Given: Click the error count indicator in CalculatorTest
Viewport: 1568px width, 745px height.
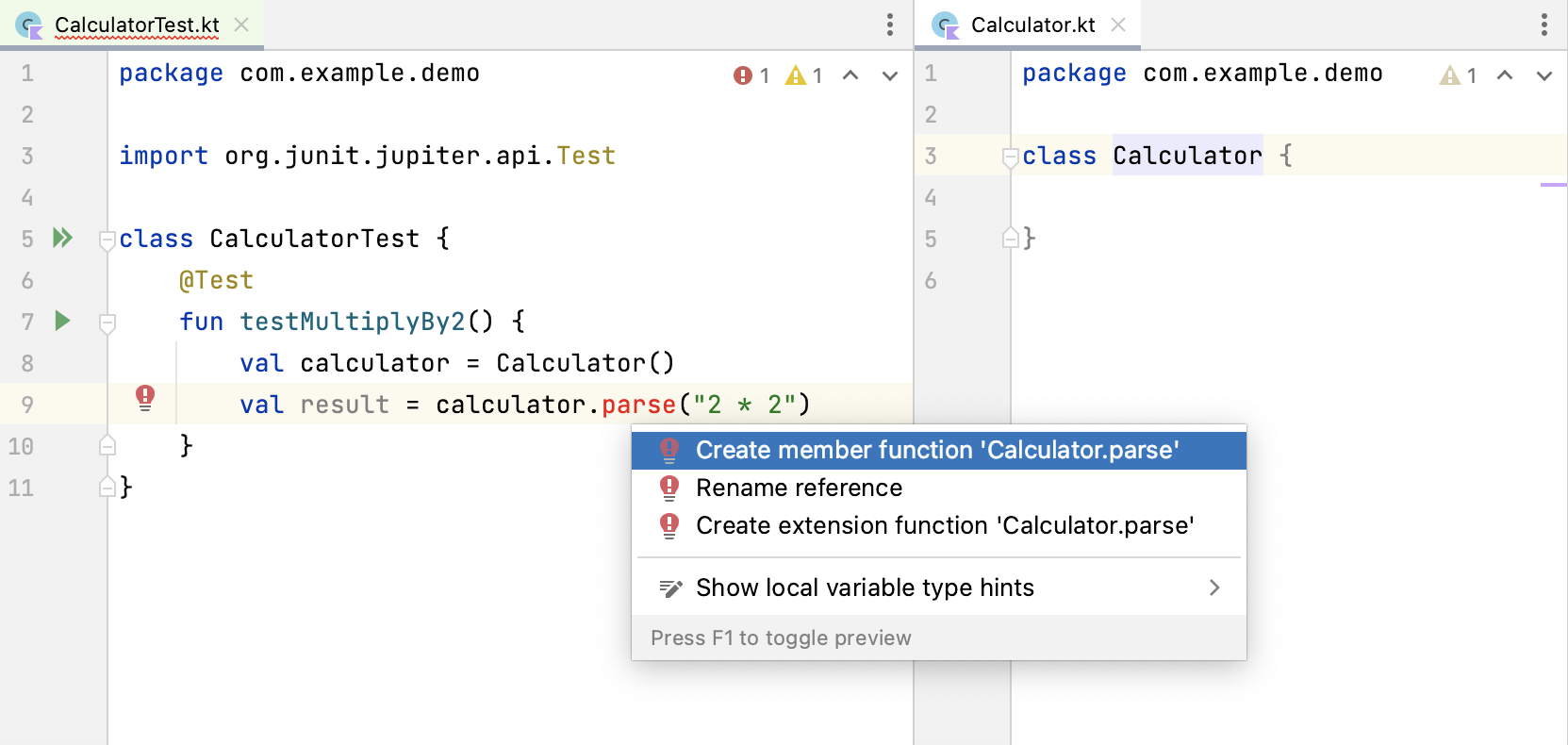Looking at the screenshot, I should [x=751, y=75].
